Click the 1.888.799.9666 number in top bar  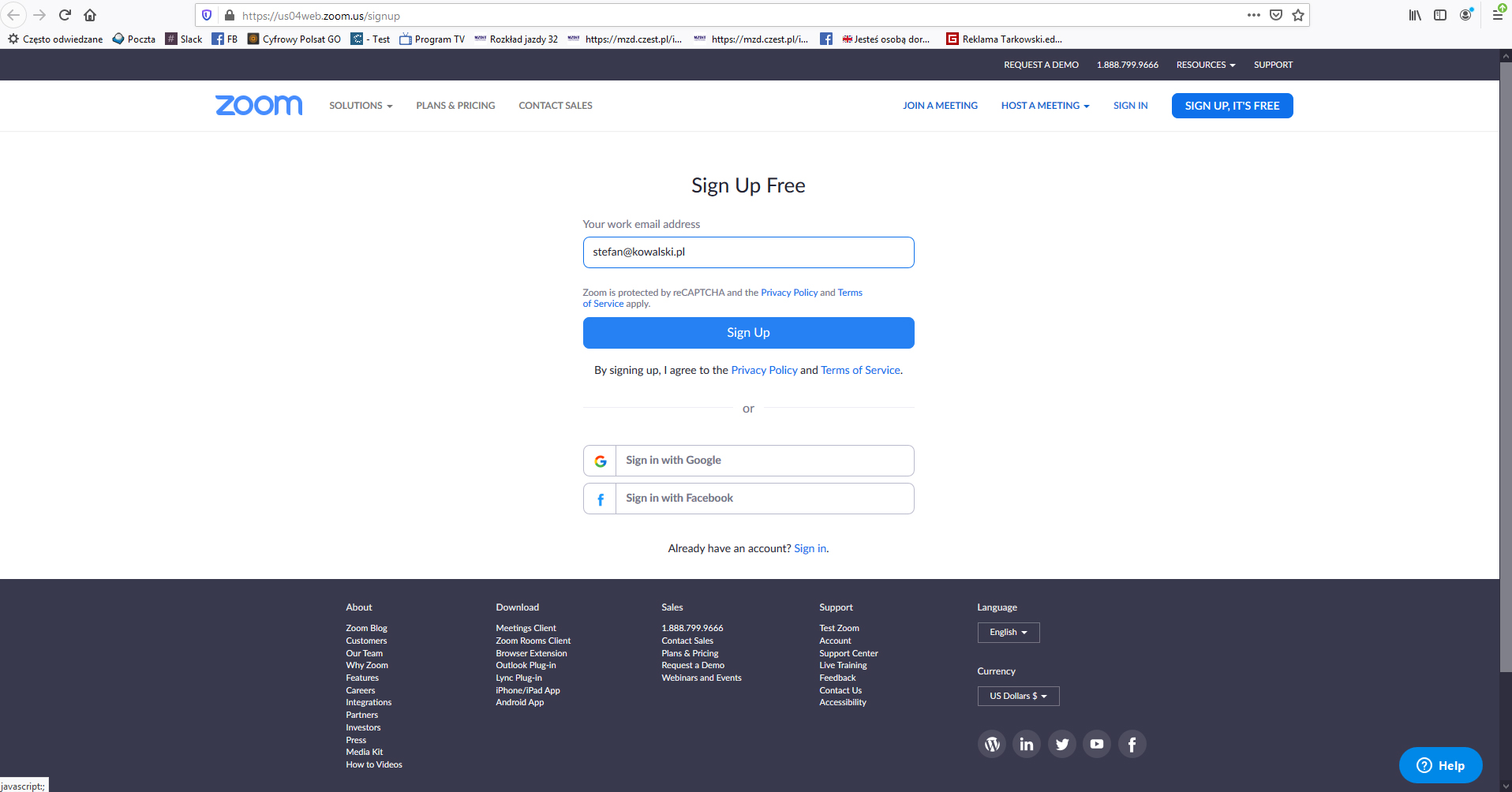[x=1127, y=65]
